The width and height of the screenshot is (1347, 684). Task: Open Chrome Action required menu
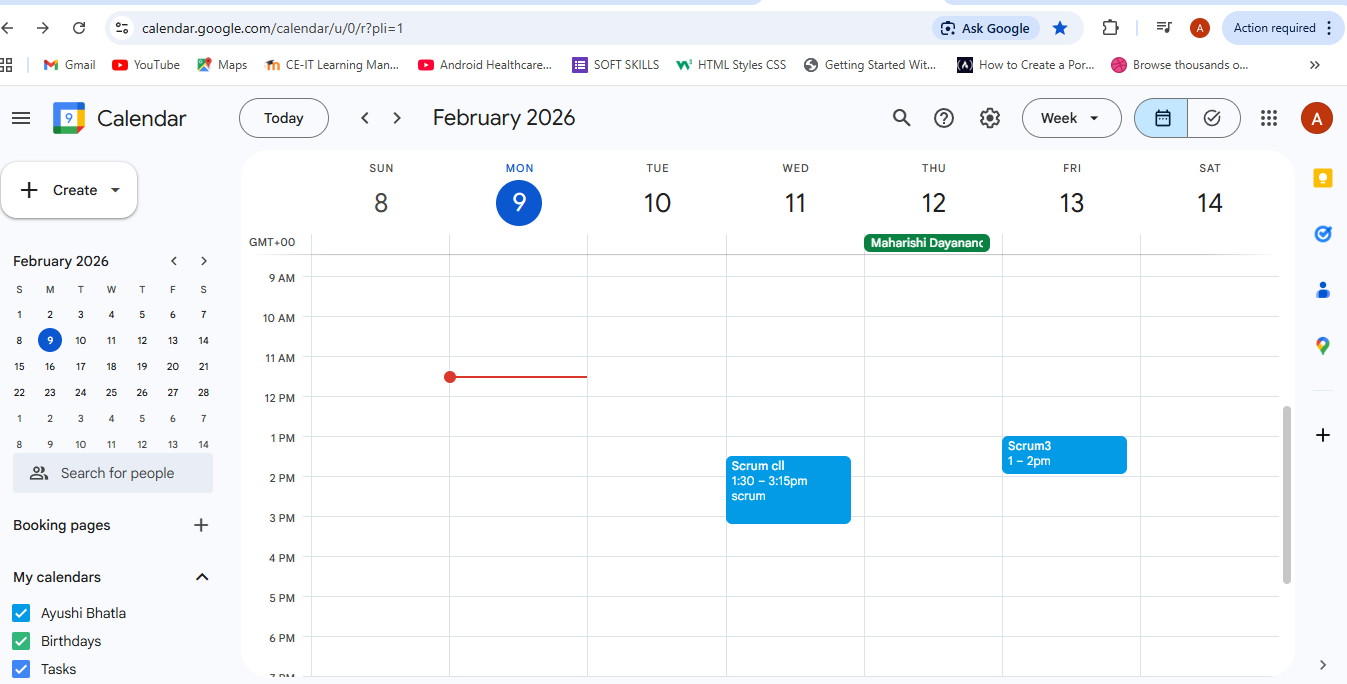(1283, 28)
